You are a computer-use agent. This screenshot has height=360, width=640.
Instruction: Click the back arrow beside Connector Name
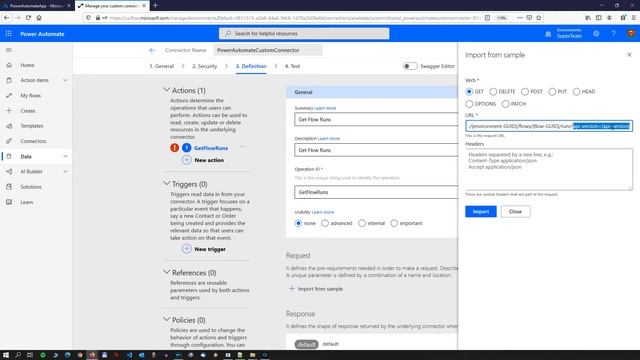[152, 50]
